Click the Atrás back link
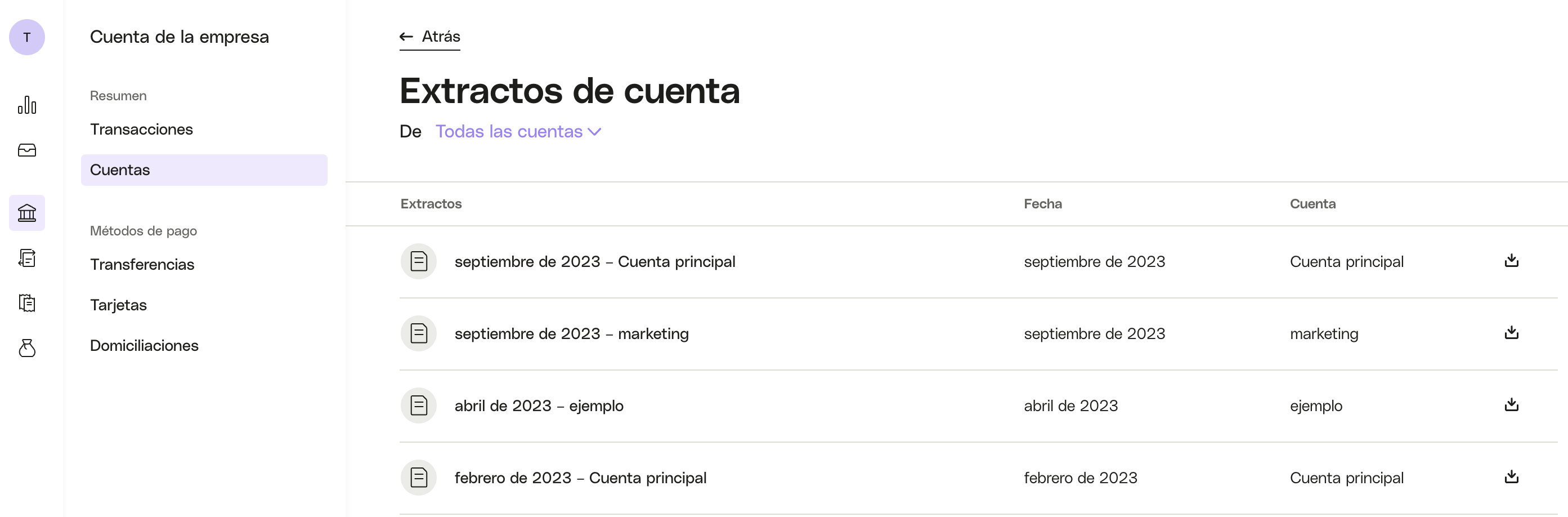The image size is (1568, 517). point(430,37)
